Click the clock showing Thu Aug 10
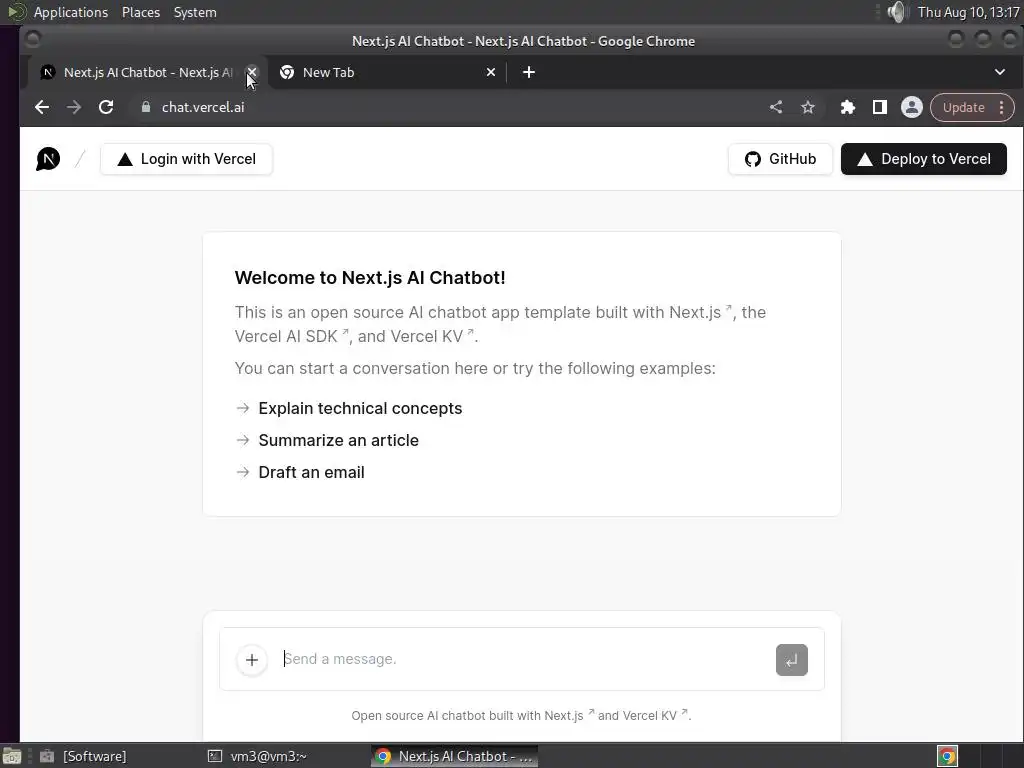This screenshot has width=1024, height=768. tap(968, 12)
